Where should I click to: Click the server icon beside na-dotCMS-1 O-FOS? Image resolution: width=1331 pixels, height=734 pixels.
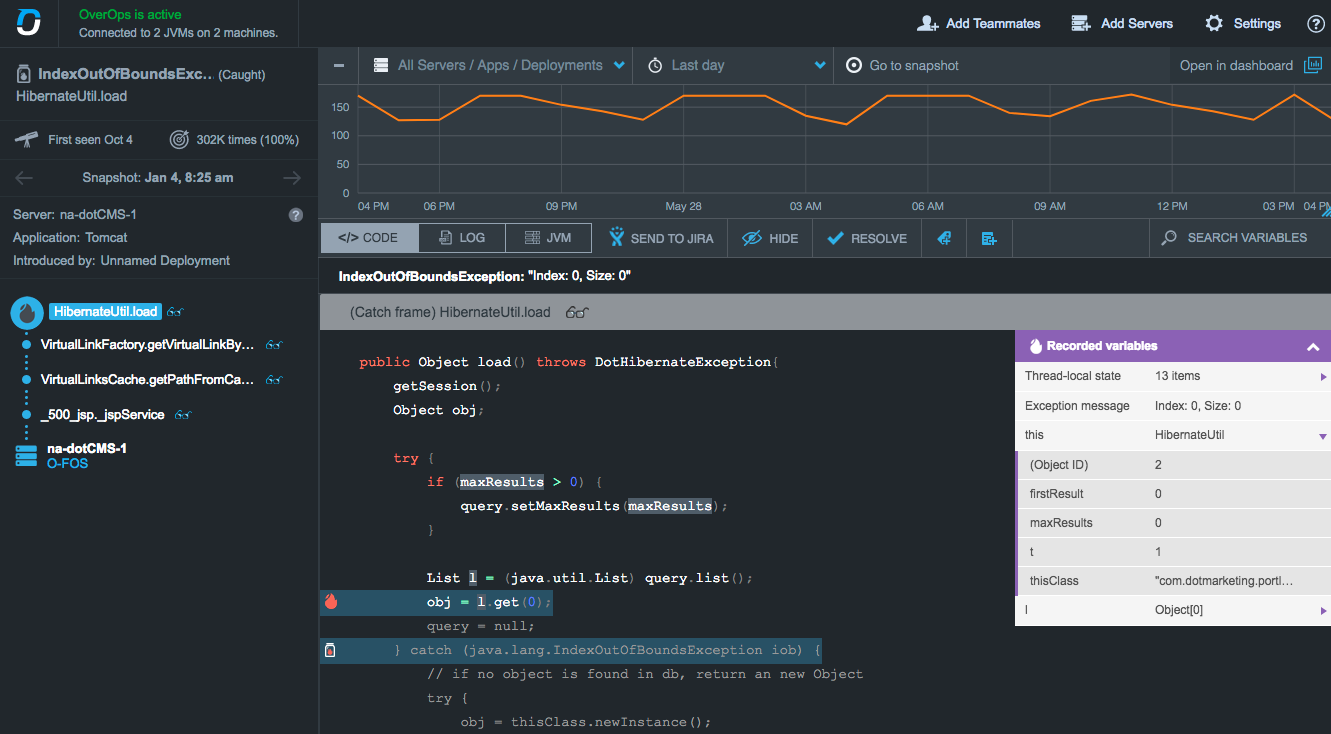click(x=26, y=456)
